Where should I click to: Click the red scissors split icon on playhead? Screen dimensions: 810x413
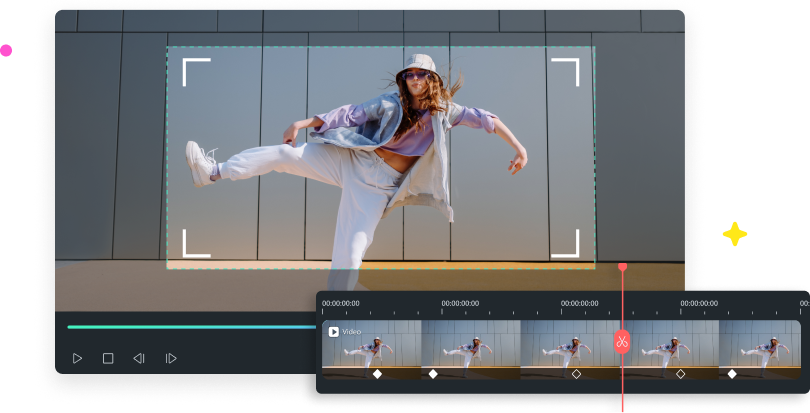tap(622, 342)
